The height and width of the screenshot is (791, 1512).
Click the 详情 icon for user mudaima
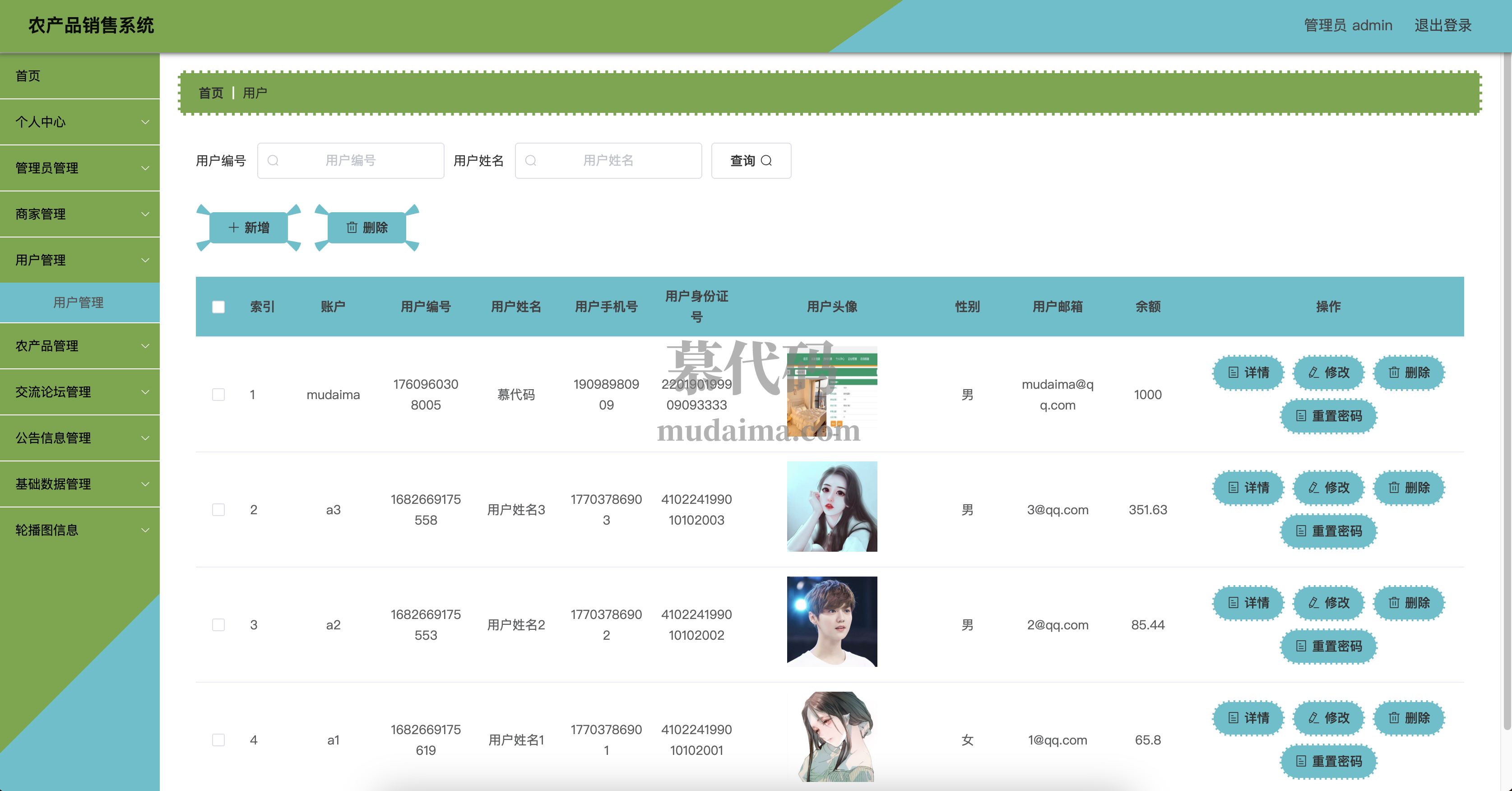[1233, 373]
